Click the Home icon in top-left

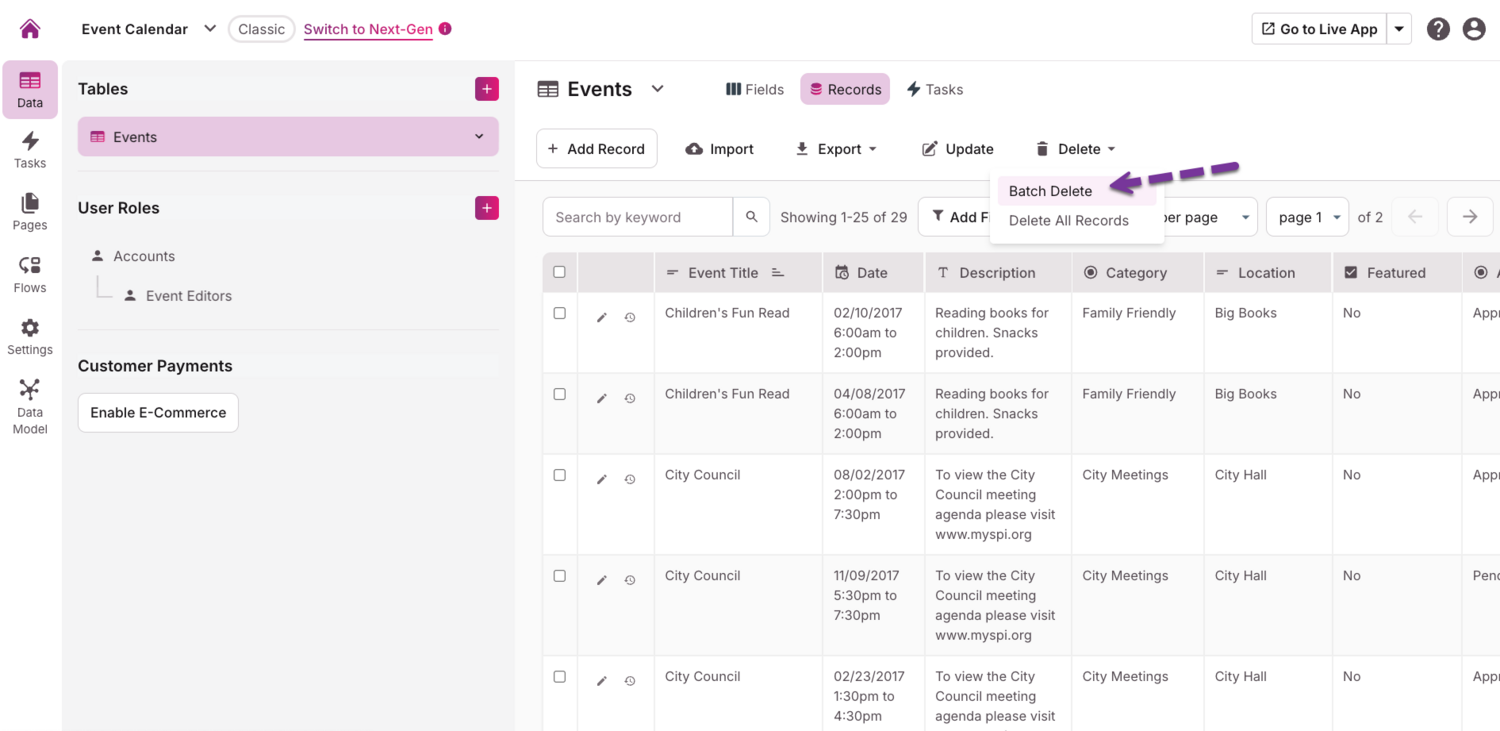[x=30, y=29]
